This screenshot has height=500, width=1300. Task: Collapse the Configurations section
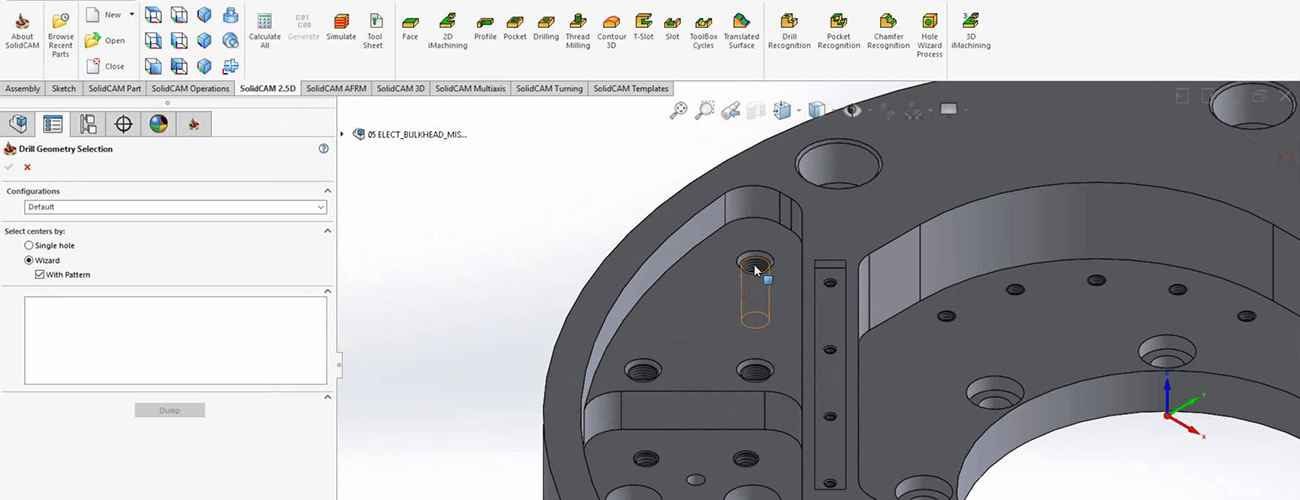pos(327,191)
